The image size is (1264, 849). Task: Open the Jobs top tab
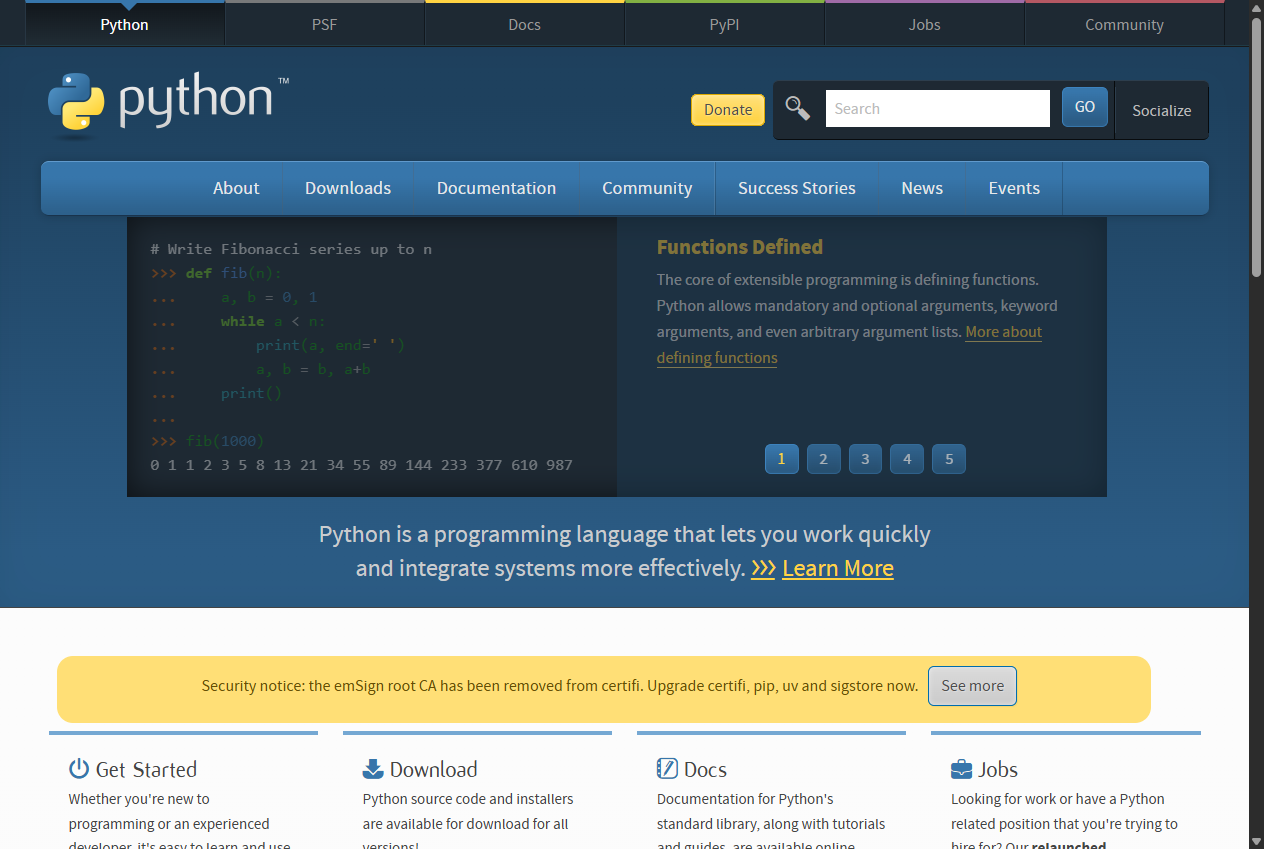925,24
